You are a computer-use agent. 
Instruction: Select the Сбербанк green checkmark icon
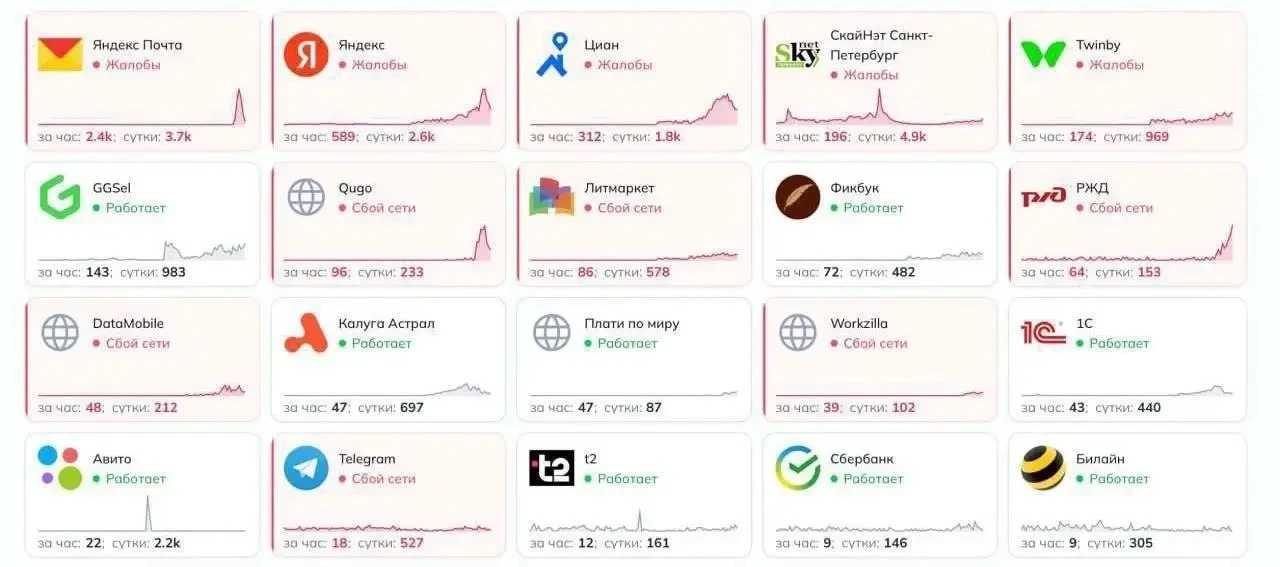point(797,468)
